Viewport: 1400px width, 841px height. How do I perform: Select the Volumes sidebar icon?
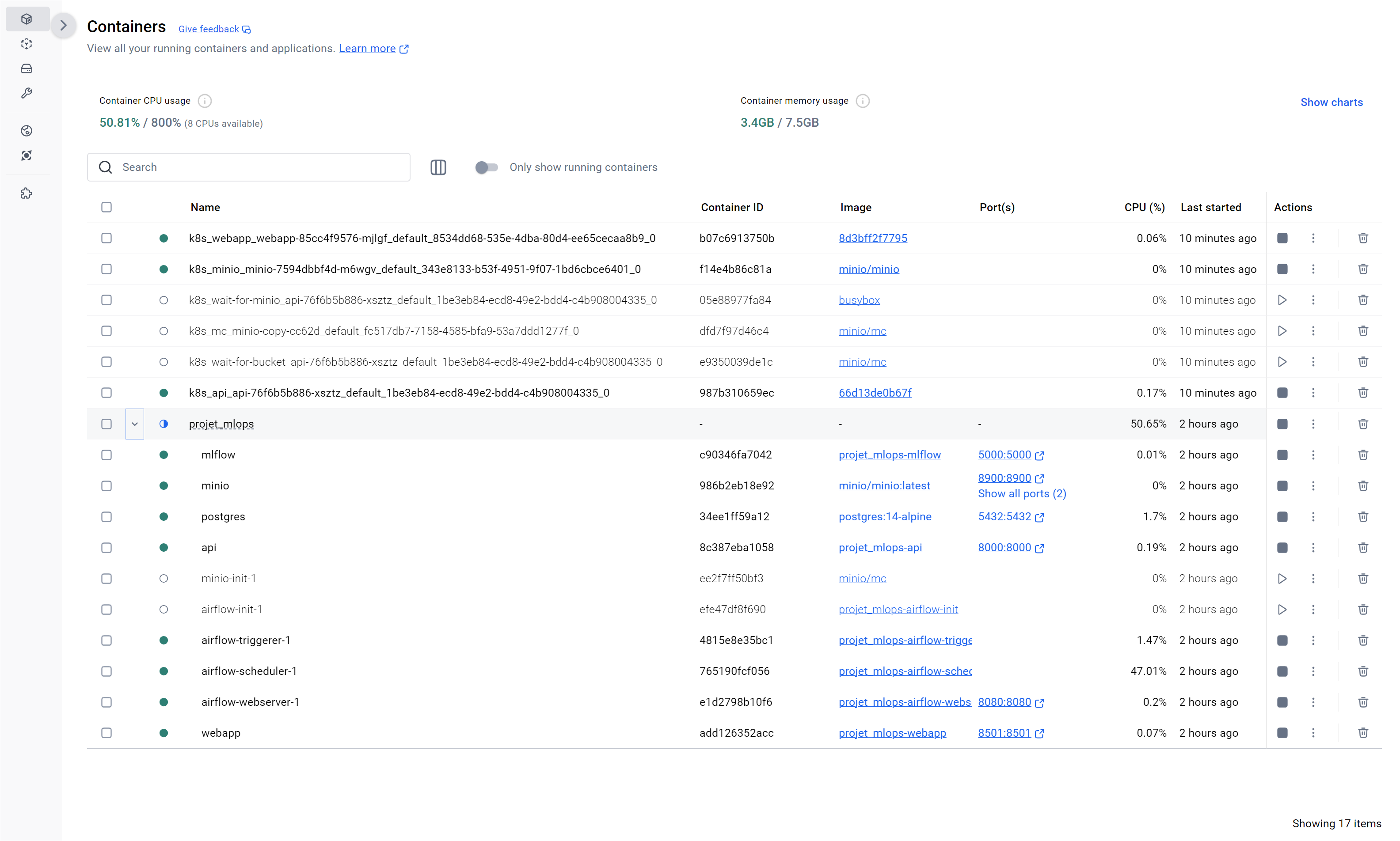[27, 68]
